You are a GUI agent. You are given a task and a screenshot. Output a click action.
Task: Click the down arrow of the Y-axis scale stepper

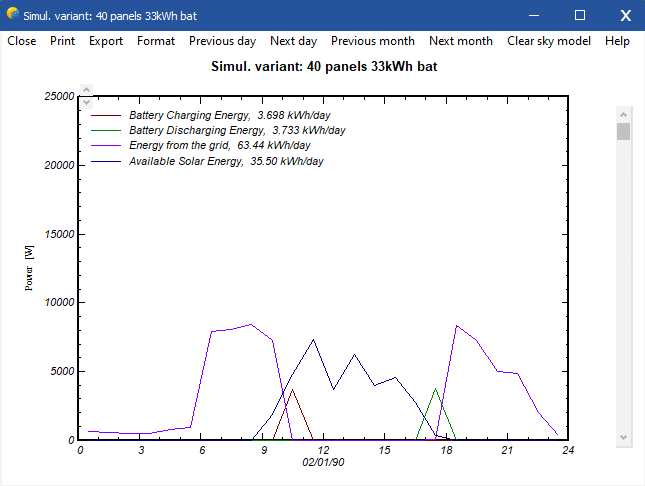tap(86, 102)
